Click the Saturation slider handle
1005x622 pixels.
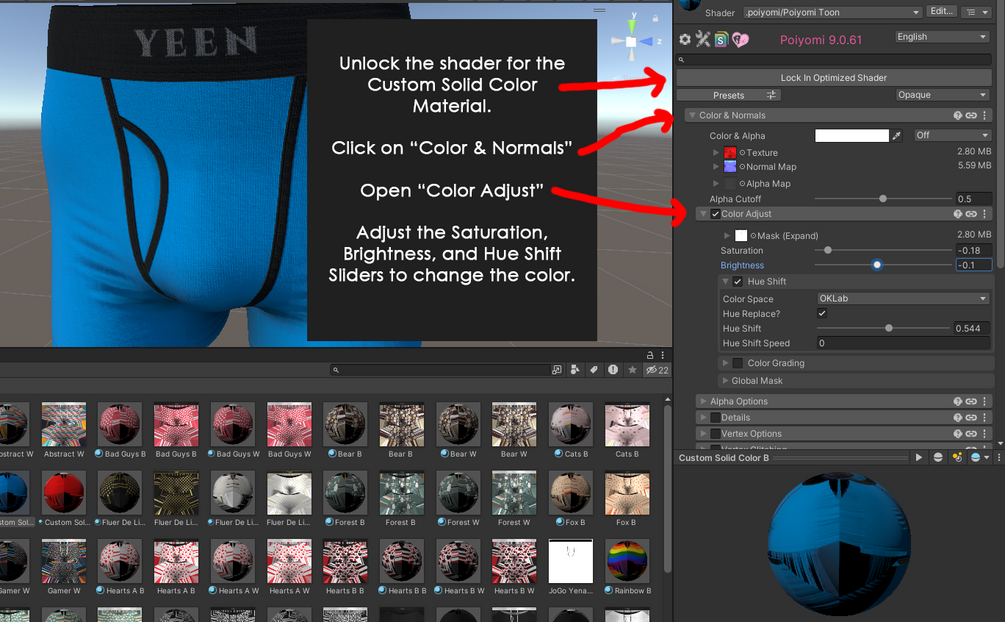[x=828, y=251]
